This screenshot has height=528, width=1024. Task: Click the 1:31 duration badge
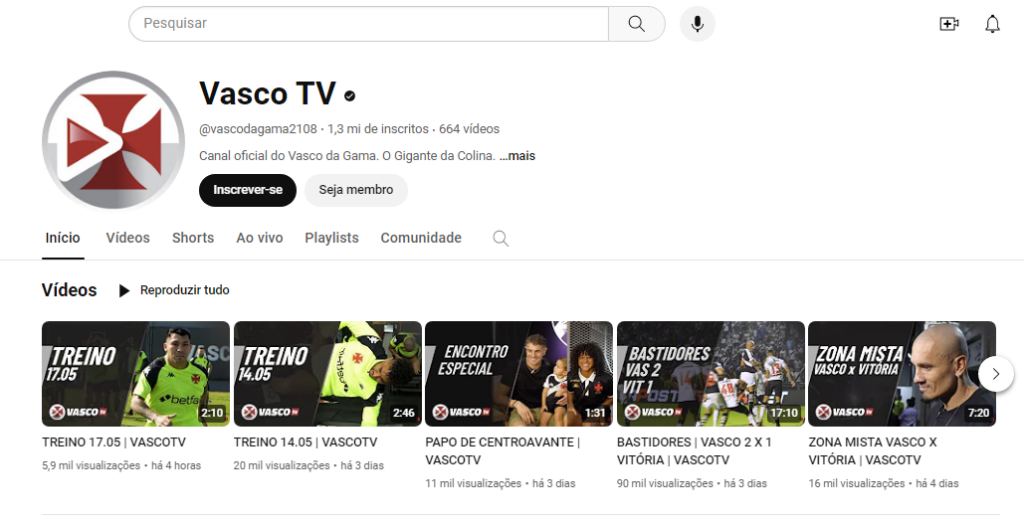coord(595,413)
